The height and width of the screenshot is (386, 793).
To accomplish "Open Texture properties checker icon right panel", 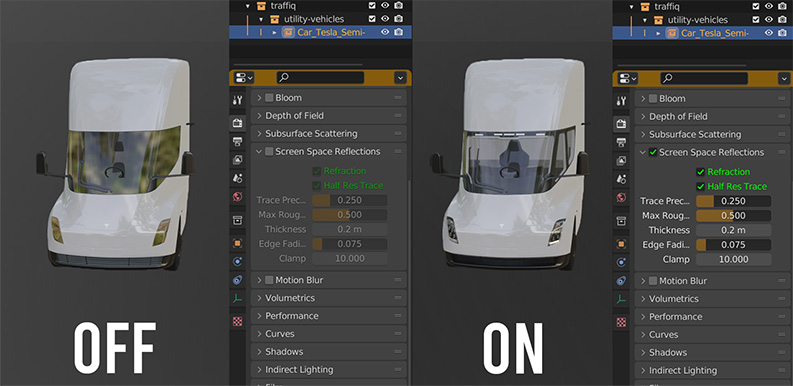I will 621,322.
